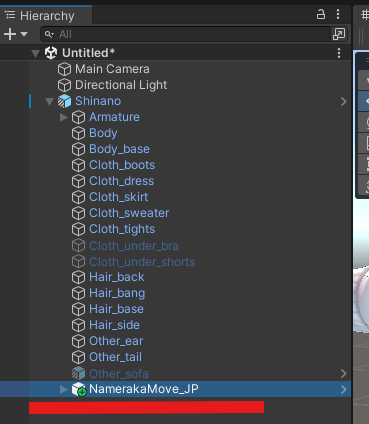Click the cube icon of Cloth_sweater

pyautogui.click(x=78, y=213)
